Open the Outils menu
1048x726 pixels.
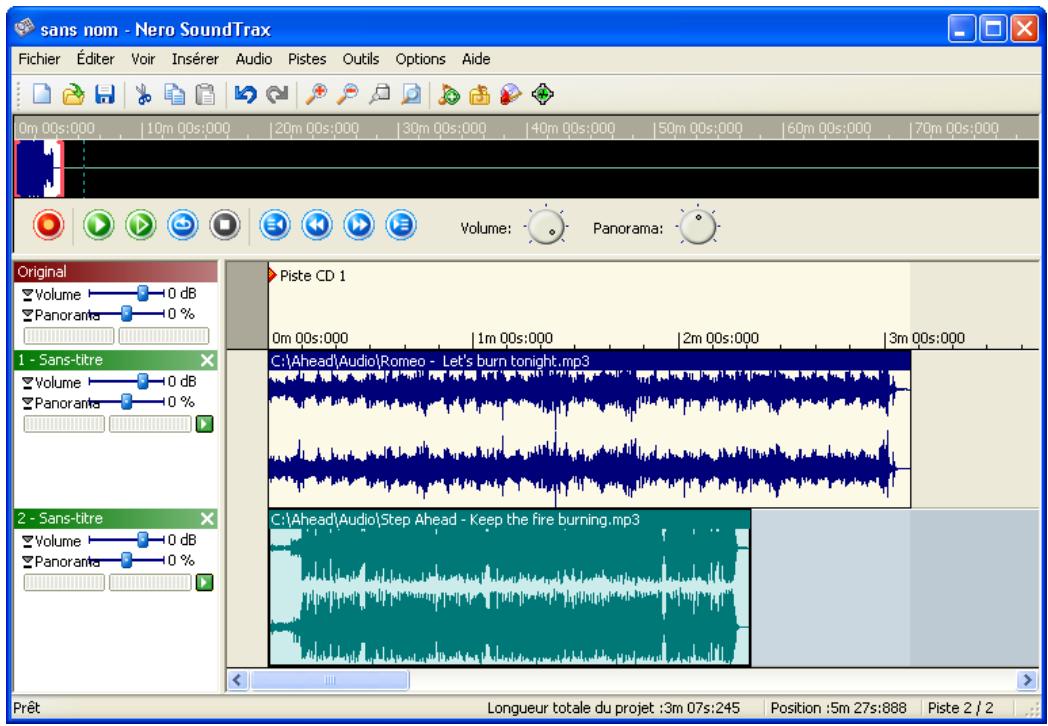click(x=361, y=59)
